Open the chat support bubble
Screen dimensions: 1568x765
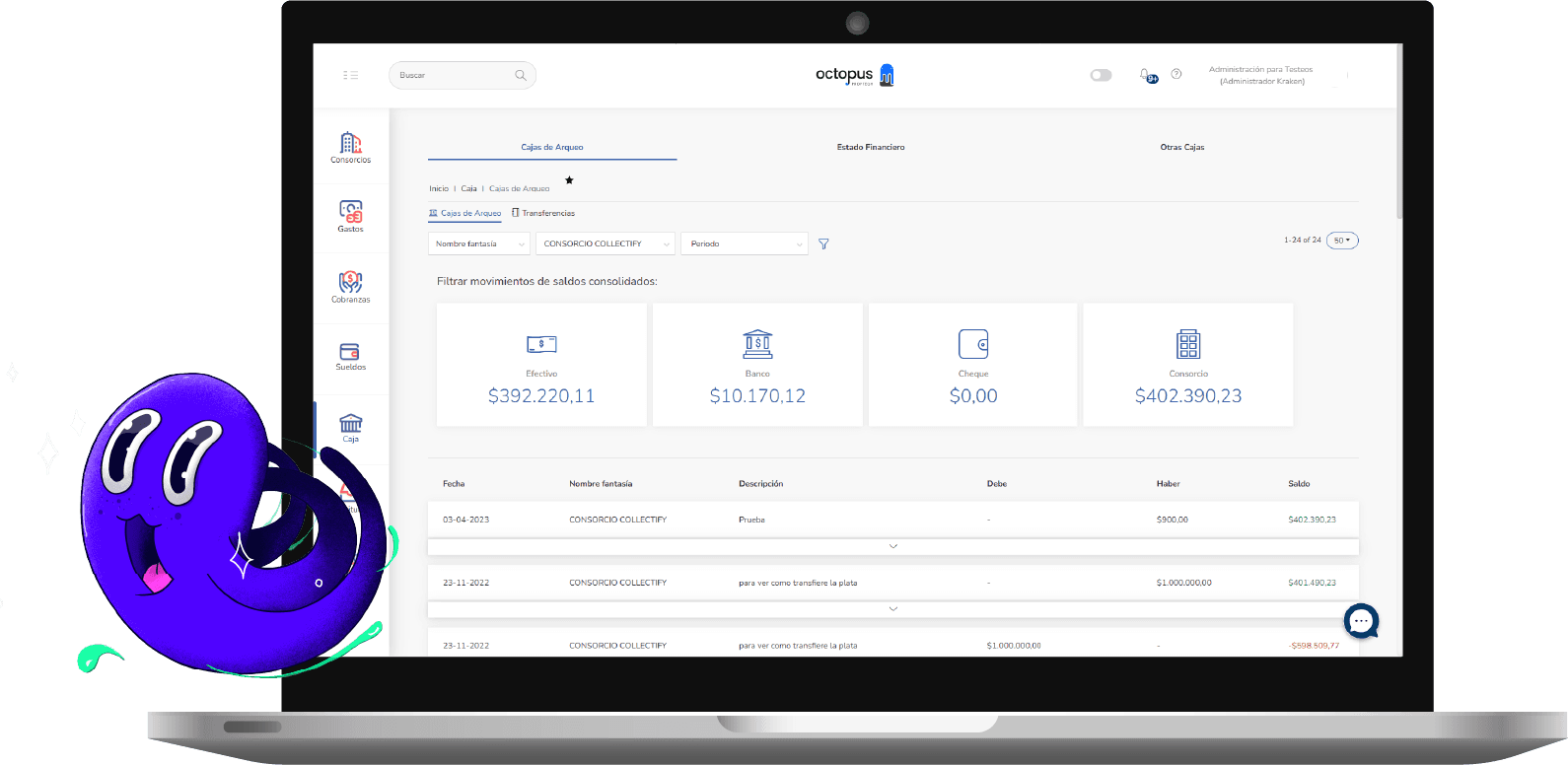click(1362, 621)
